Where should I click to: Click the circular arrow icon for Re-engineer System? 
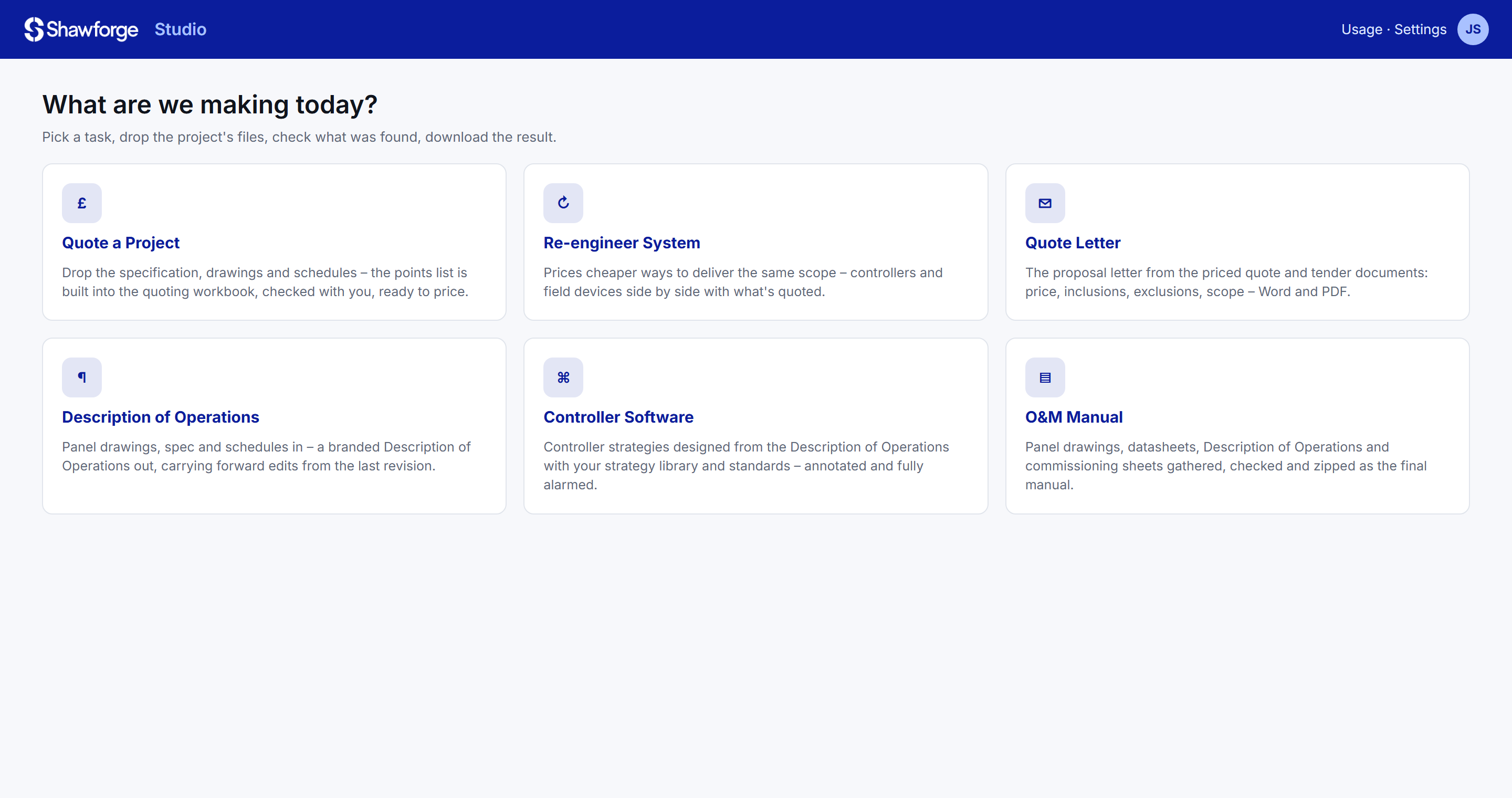[563, 203]
